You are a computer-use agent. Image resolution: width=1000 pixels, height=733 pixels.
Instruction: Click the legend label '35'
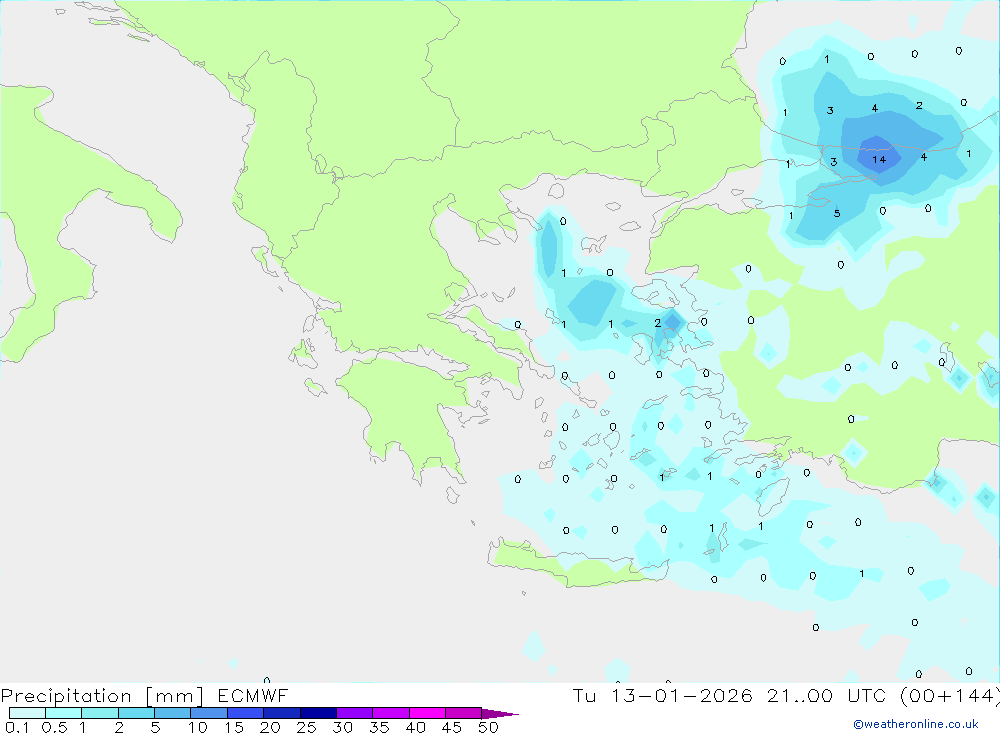(x=379, y=727)
